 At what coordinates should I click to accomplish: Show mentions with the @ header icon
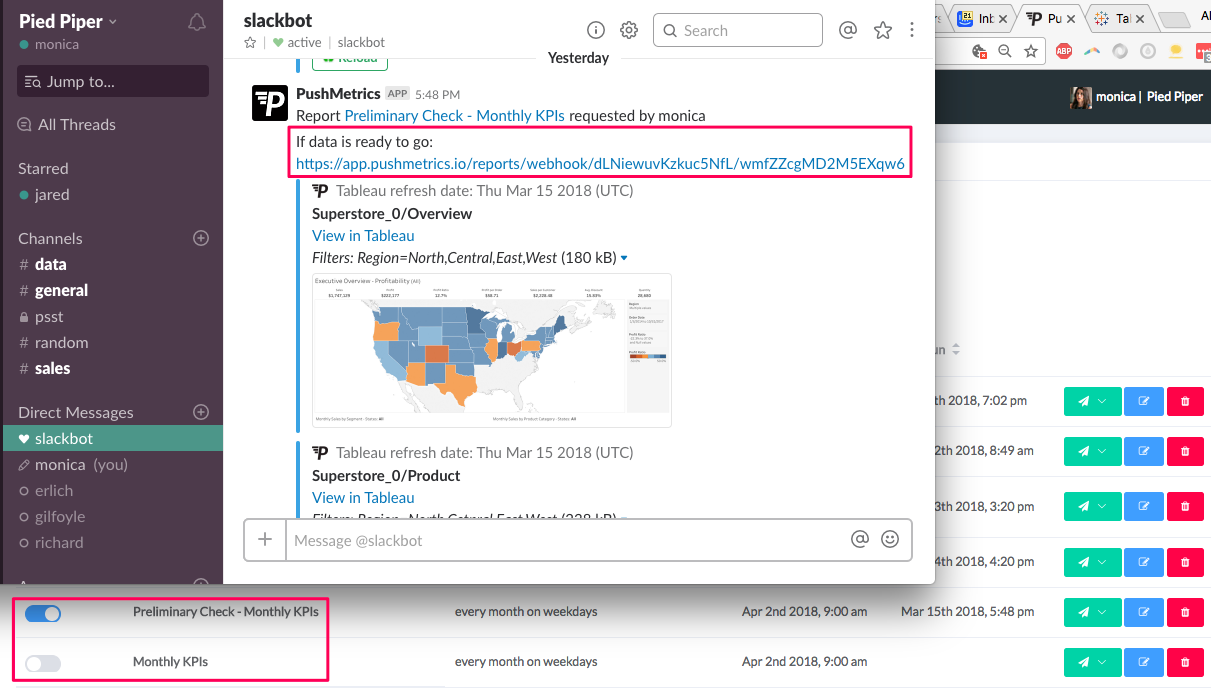coord(848,30)
